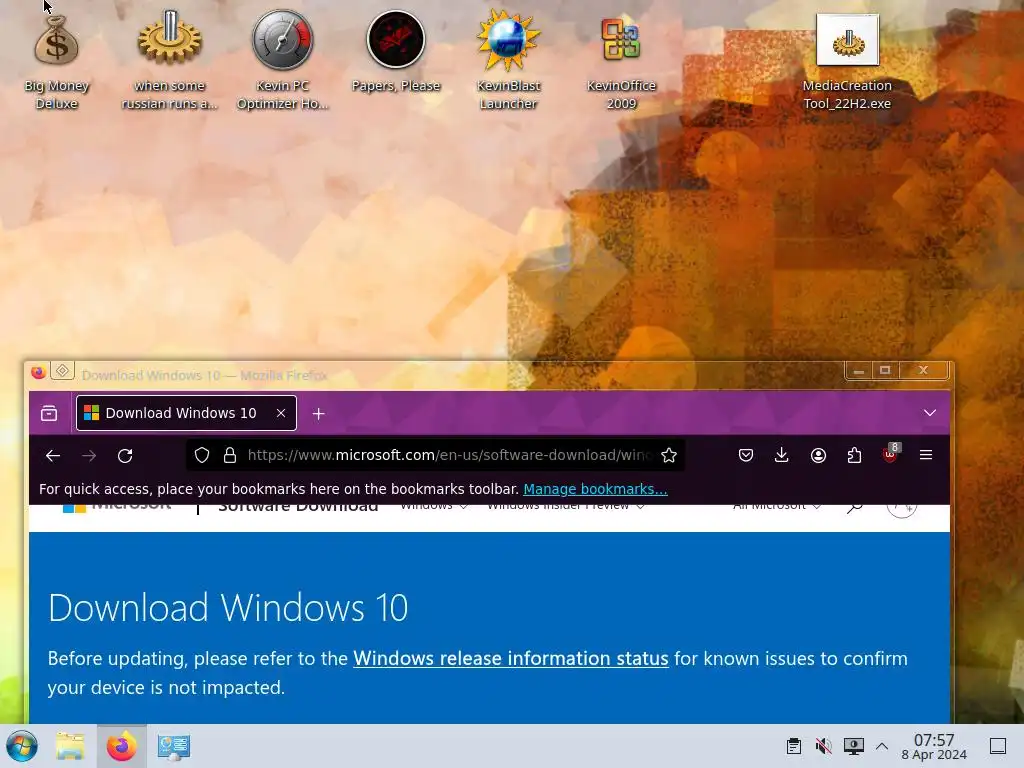Click the pin-window diamond icon in the title bar
Viewport: 1024px width, 768px height.
pyautogui.click(x=62, y=371)
